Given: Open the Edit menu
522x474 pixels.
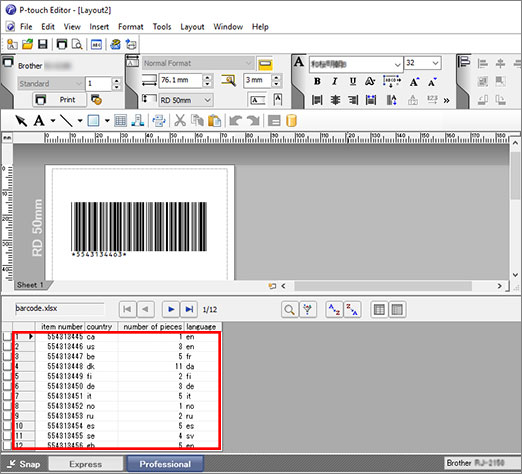Looking at the screenshot, I should (x=48, y=27).
